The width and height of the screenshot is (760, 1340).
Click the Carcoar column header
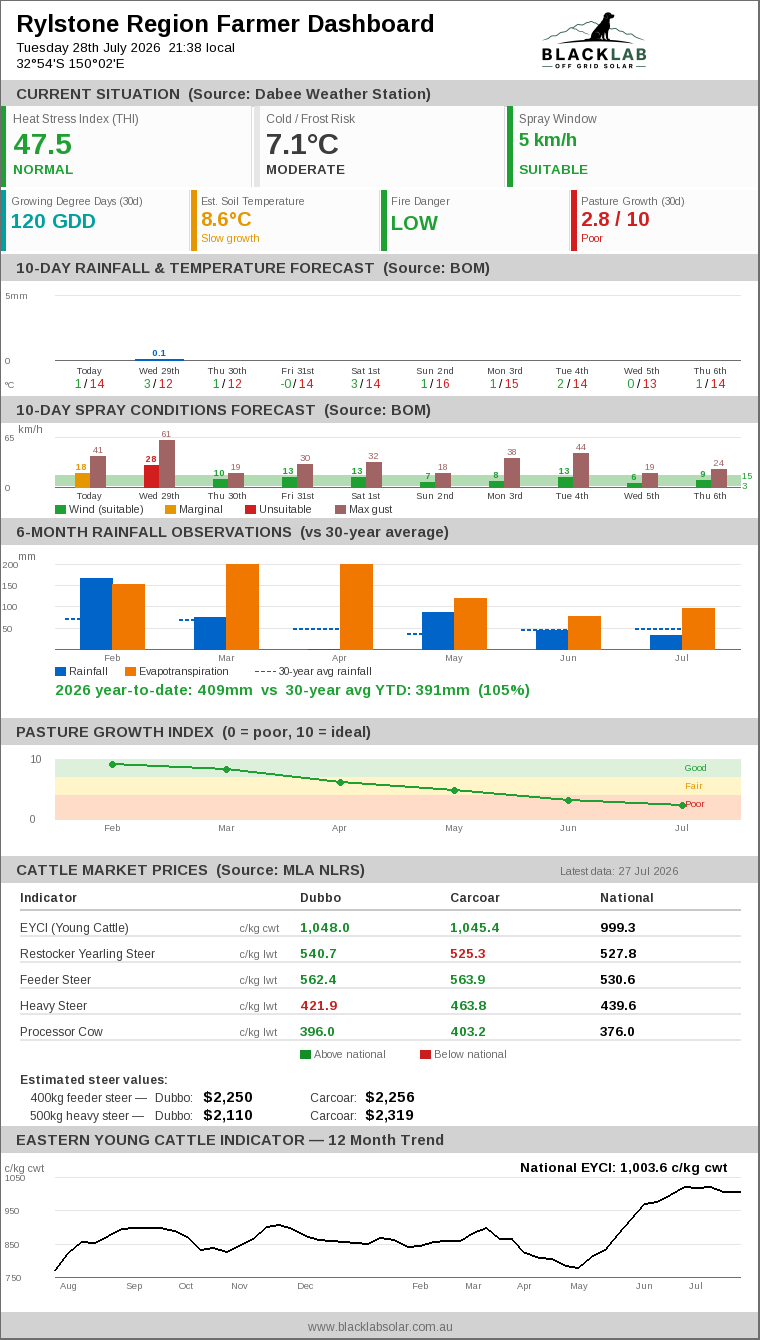coord(475,898)
